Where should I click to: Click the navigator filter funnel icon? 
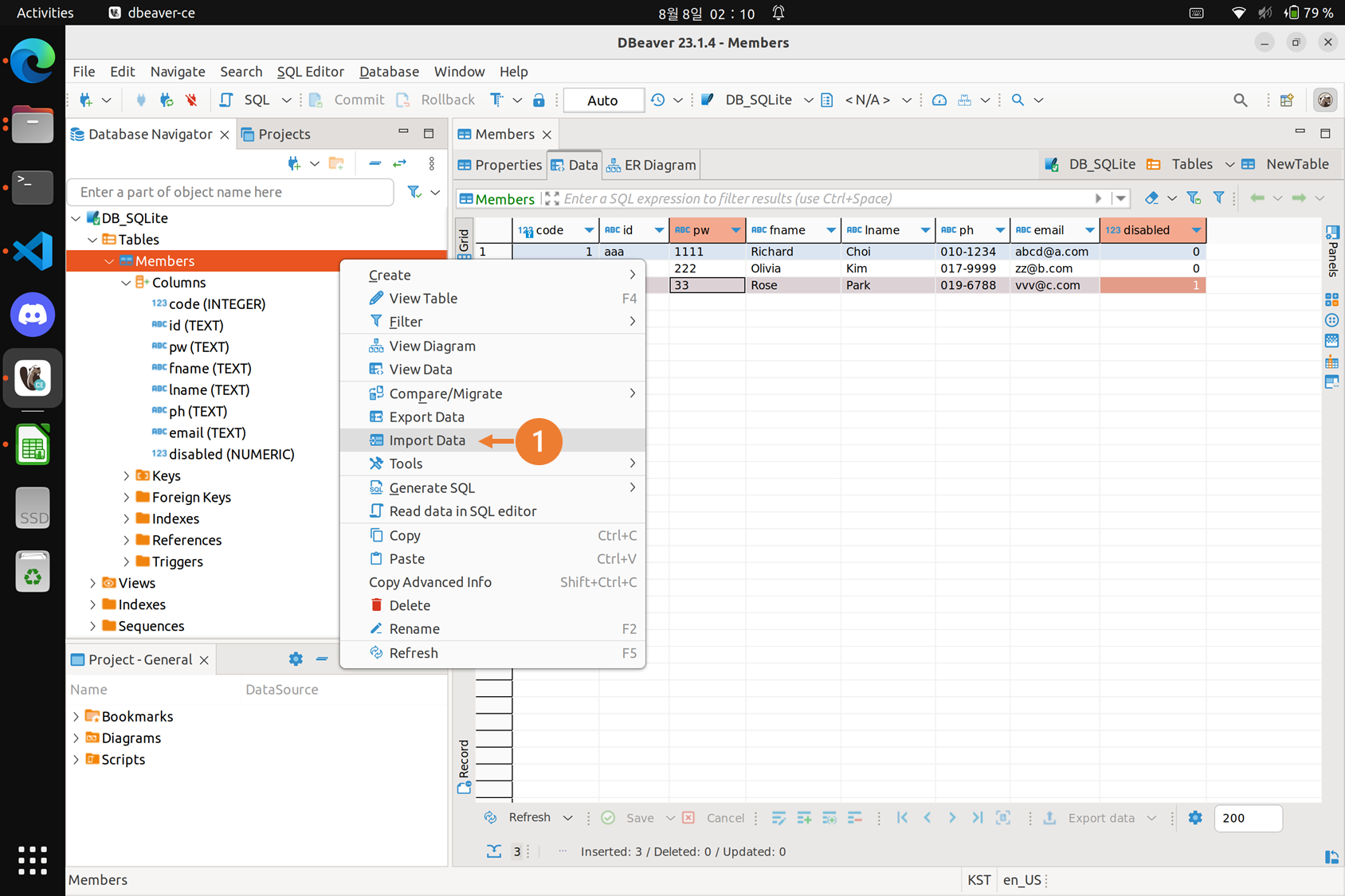coord(414,192)
